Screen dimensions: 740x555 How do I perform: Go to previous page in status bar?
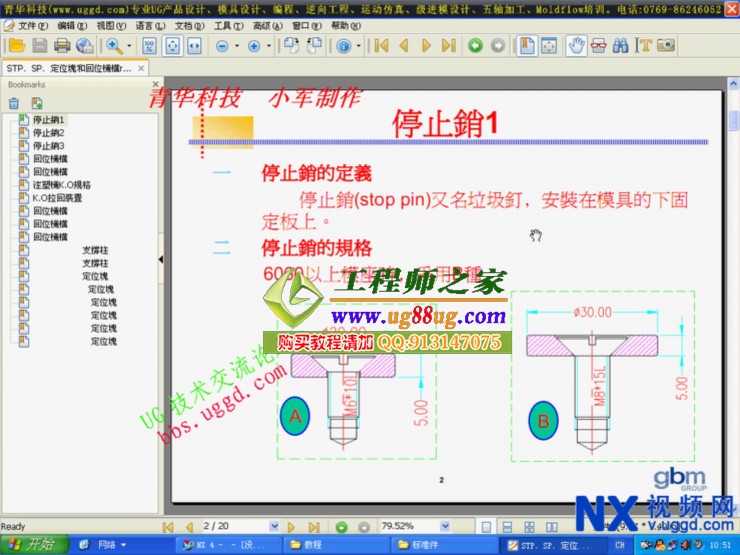[x=190, y=527]
